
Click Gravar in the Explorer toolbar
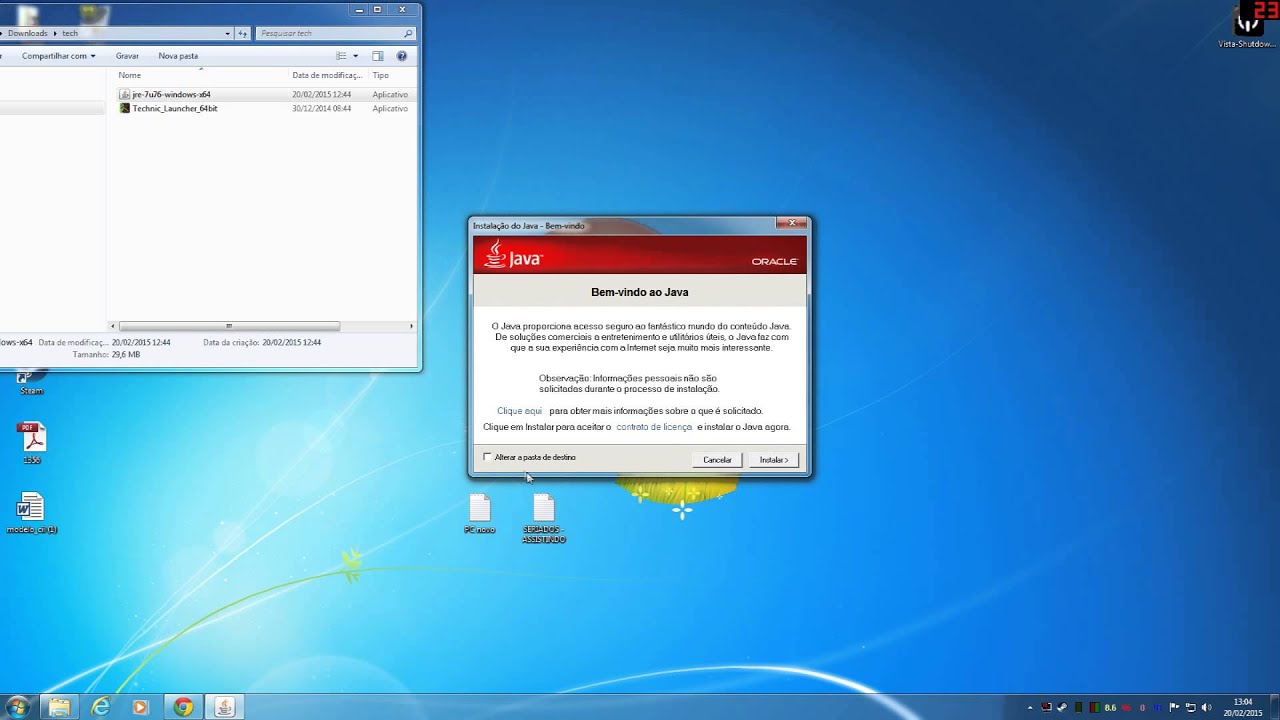[x=127, y=56]
